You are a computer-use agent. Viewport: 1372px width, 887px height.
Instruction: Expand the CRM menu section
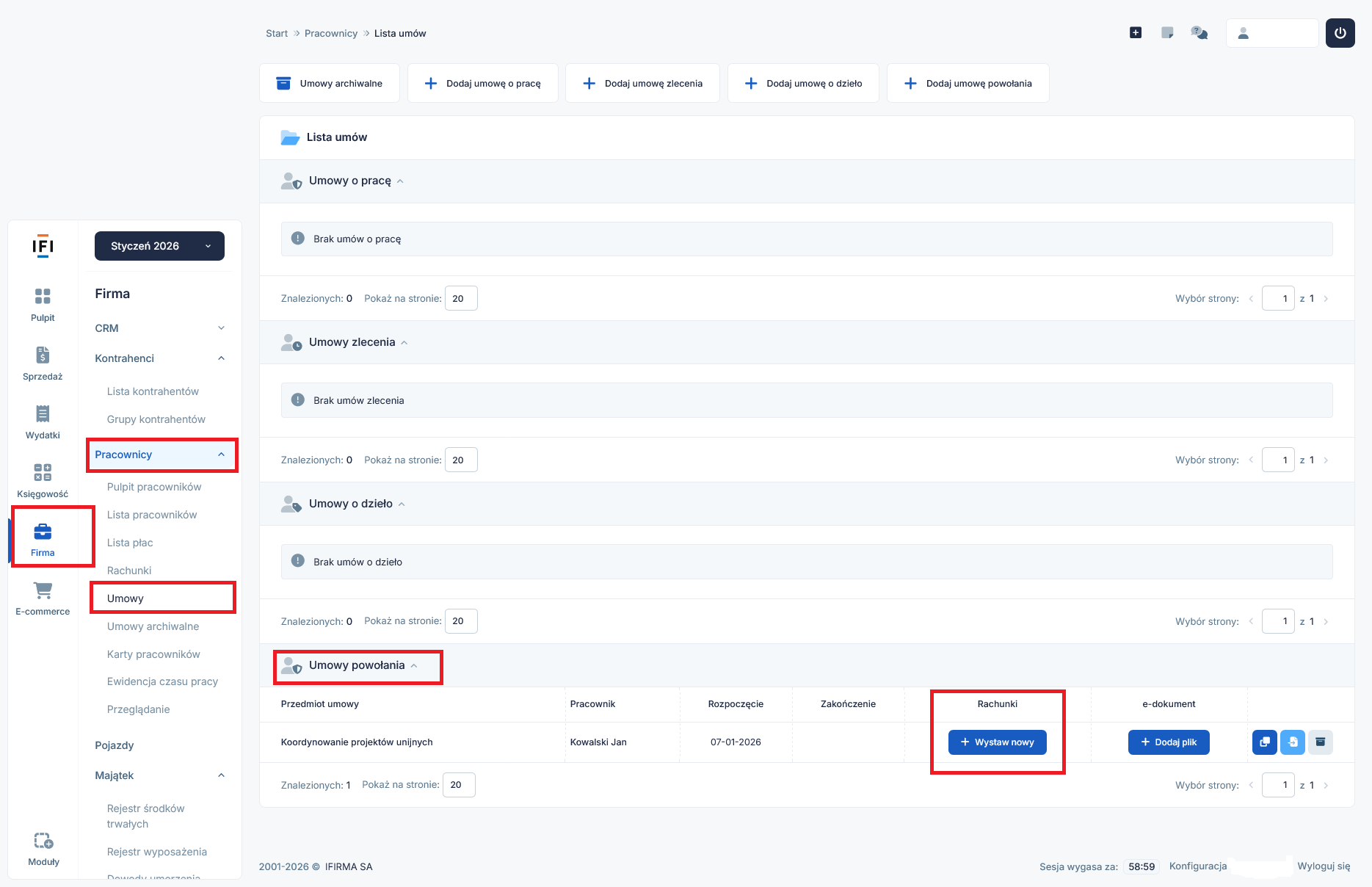tap(159, 328)
